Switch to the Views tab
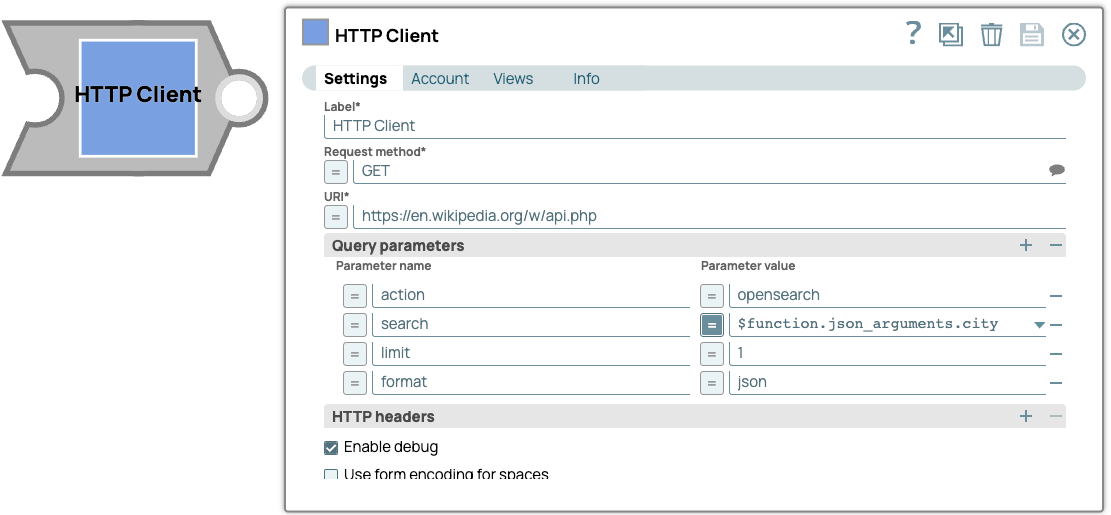The width and height of the screenshot is (1111, 515). [513, 79]
